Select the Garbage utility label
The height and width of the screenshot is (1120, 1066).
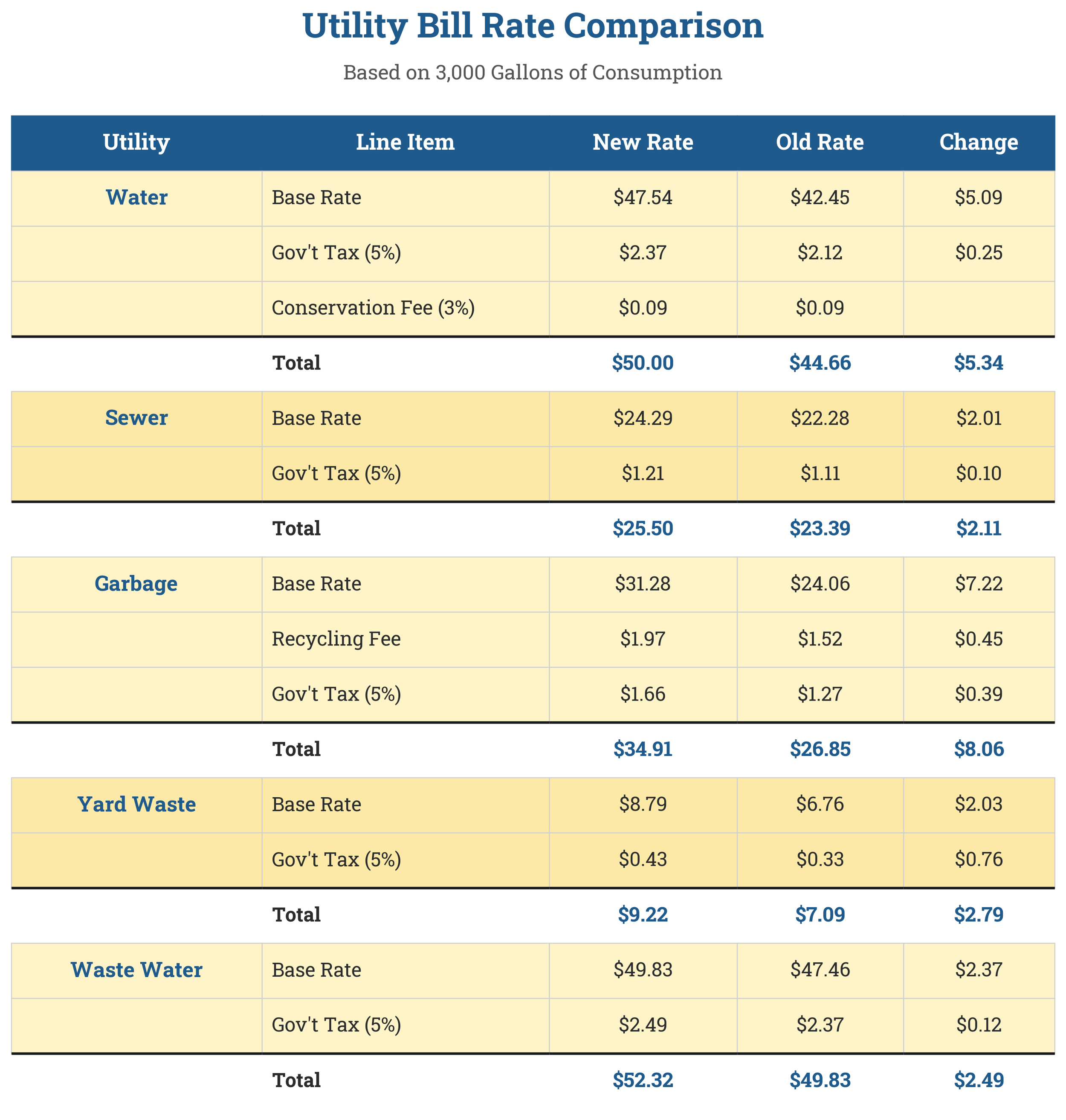coord(136,584)
